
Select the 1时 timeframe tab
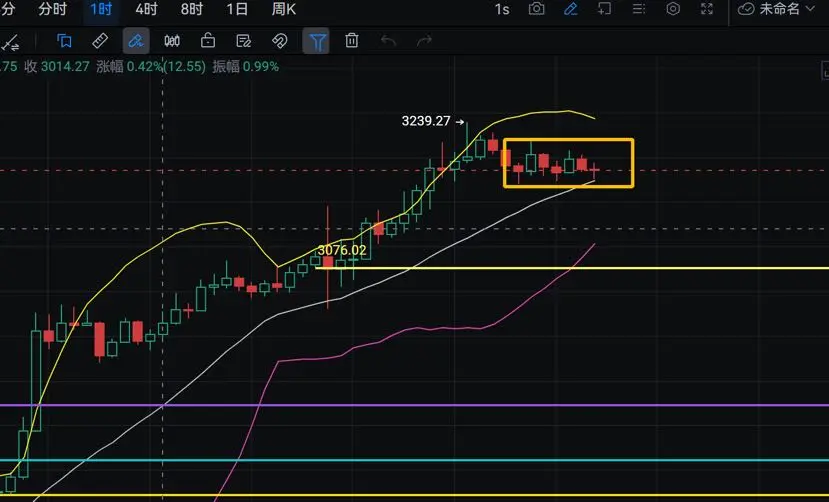(x=100, y=9)
